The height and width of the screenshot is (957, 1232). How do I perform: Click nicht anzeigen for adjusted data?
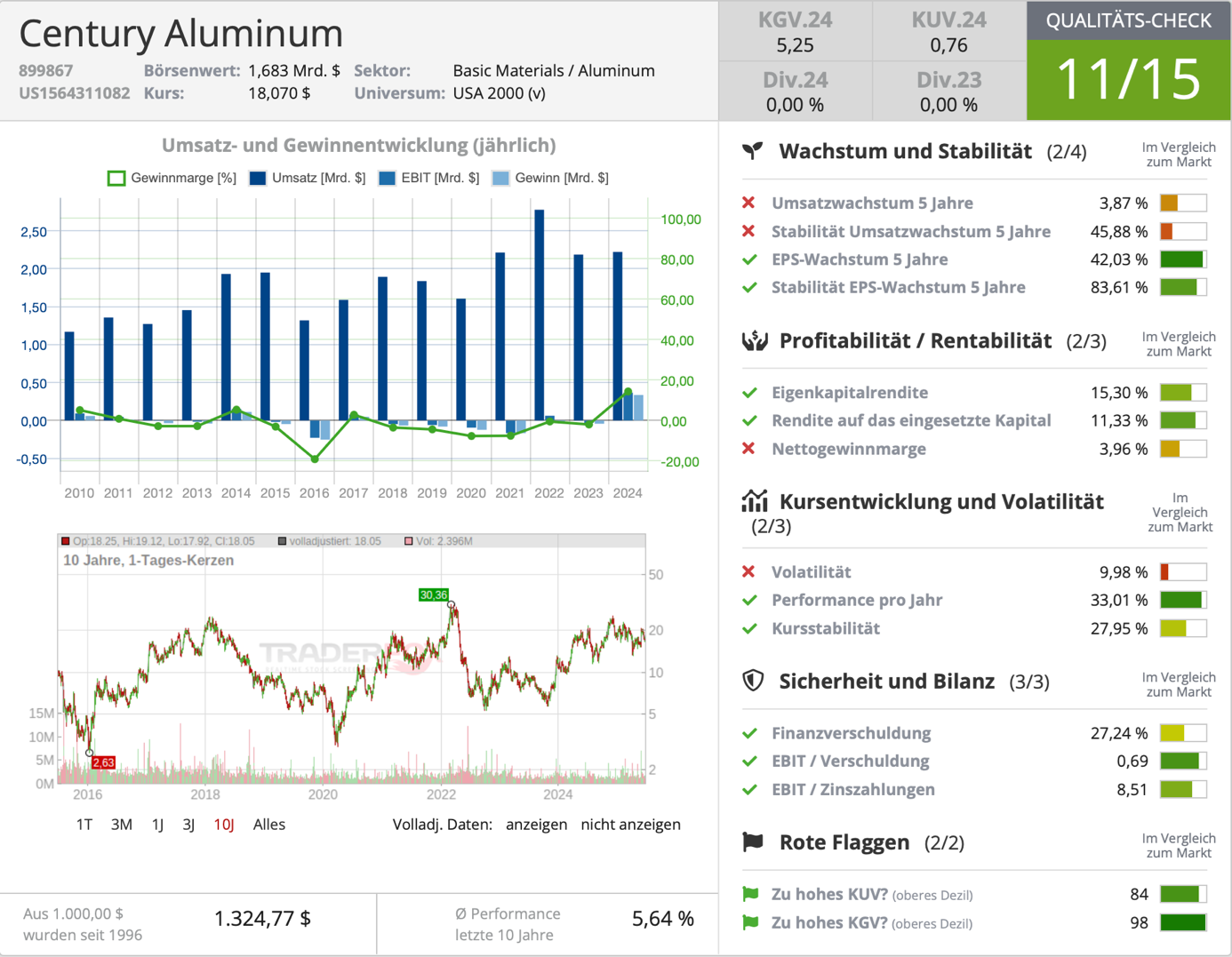click(x=630, y=825)
